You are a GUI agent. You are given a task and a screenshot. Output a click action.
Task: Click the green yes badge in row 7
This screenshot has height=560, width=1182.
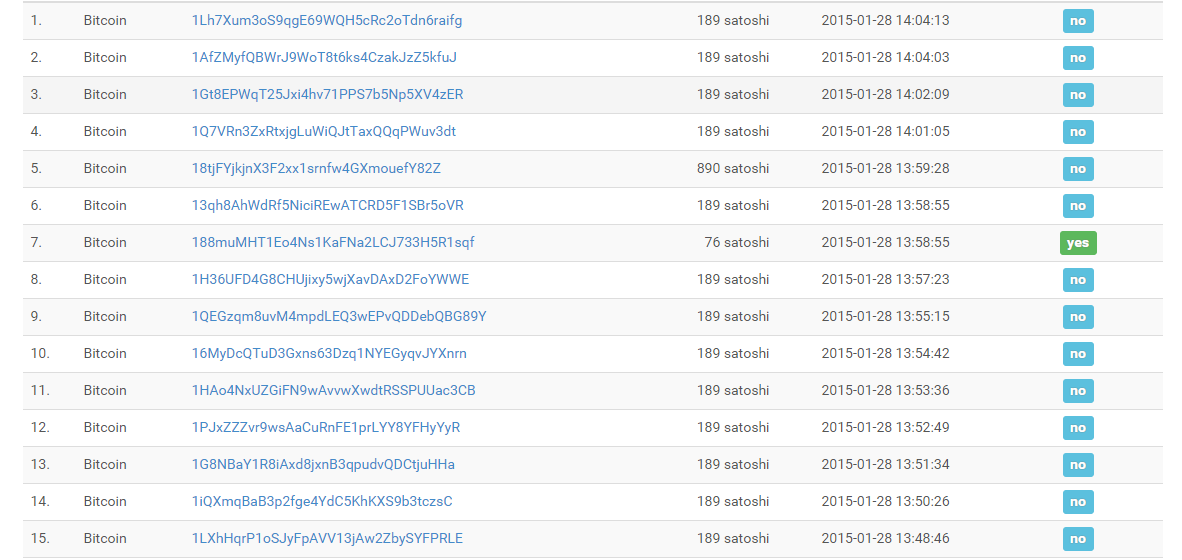(1078, 243)
